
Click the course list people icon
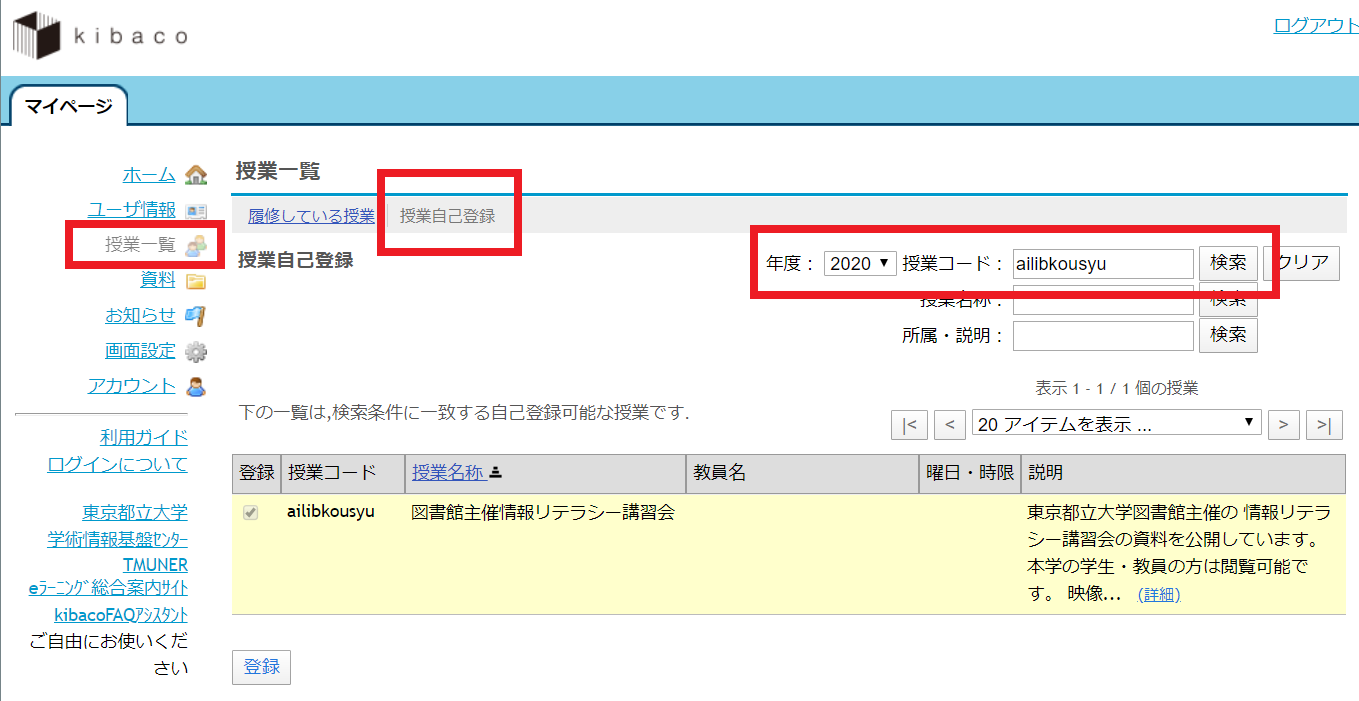pos(196,245)
